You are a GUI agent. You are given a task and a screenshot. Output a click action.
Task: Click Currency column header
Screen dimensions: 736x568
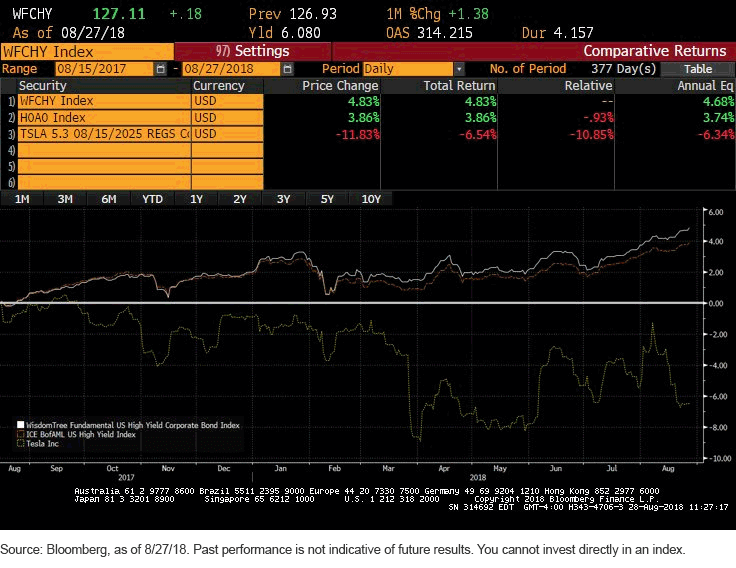(x=219, y=85)
